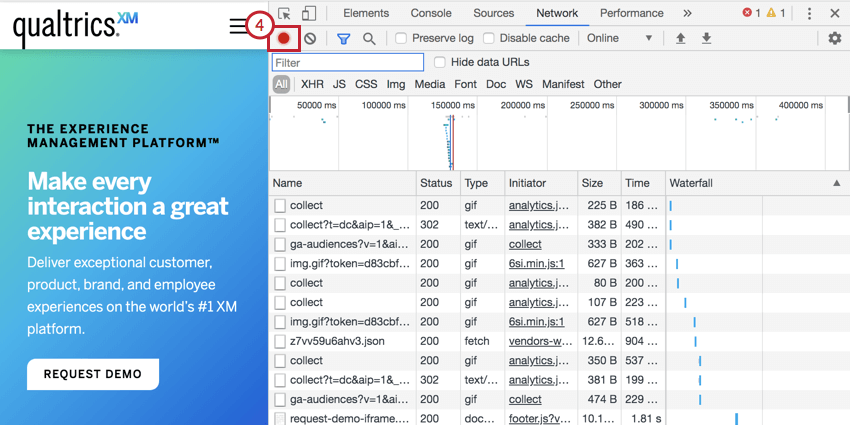The width and height of the screenshot is (850, 425).
Task: Open DevTools three-dot customize menu
Action: click(x=809, y=14)
